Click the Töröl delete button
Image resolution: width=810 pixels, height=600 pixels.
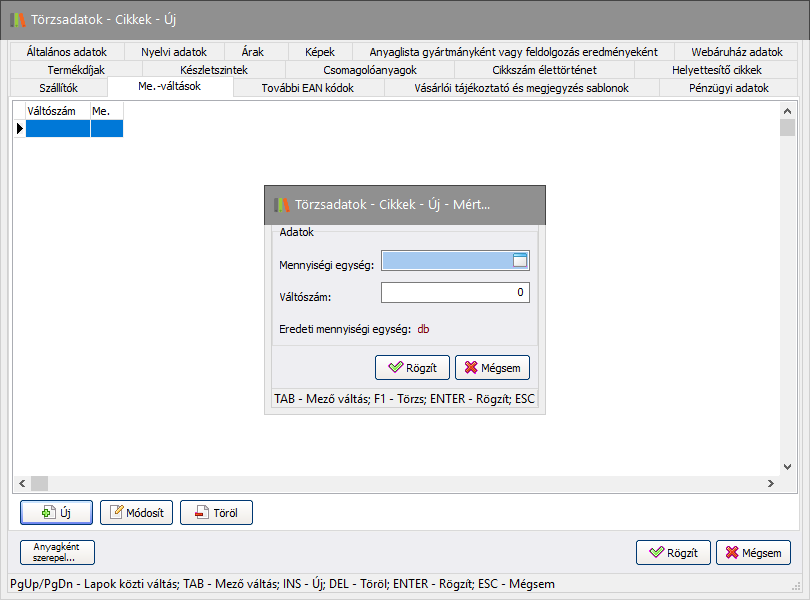tap(216, 513)
